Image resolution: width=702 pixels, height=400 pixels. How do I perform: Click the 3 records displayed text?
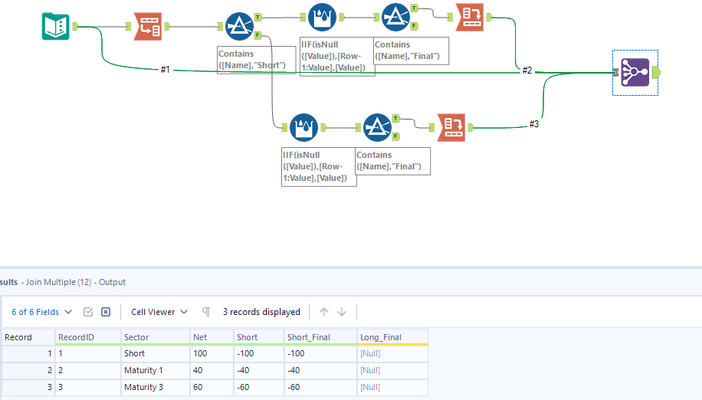point(261,312)
